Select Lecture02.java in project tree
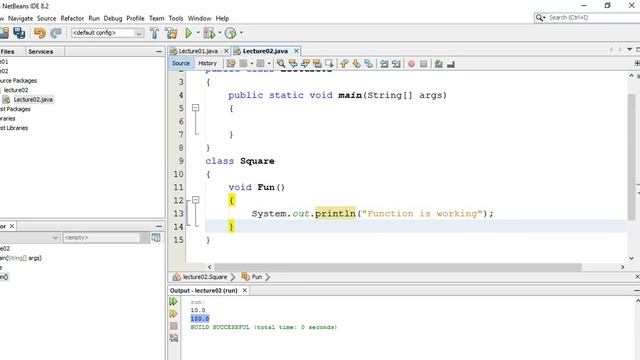Viewport: 640px width, 360px height. pos(33,100)
